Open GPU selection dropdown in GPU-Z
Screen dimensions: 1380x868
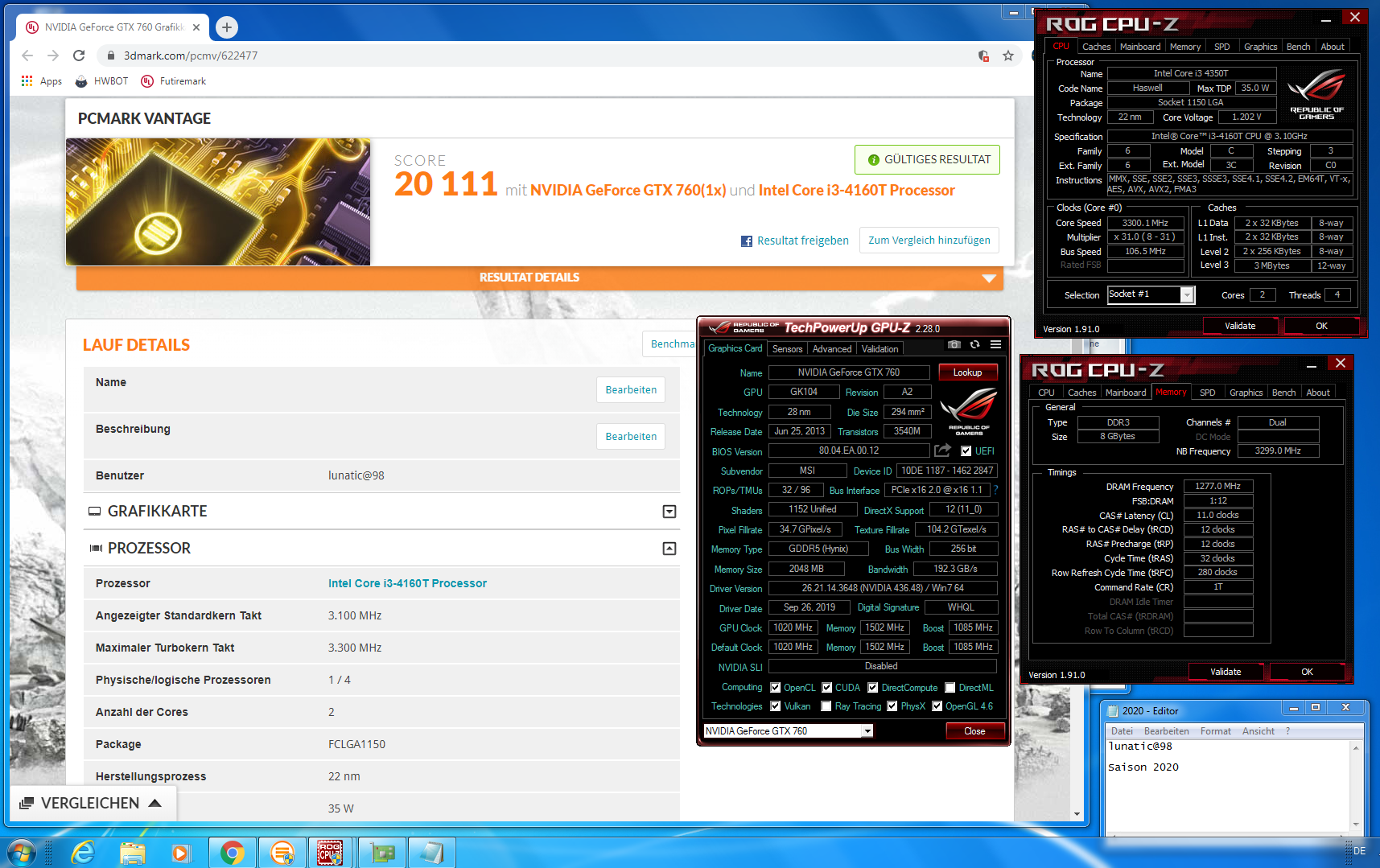click(867, 731)
